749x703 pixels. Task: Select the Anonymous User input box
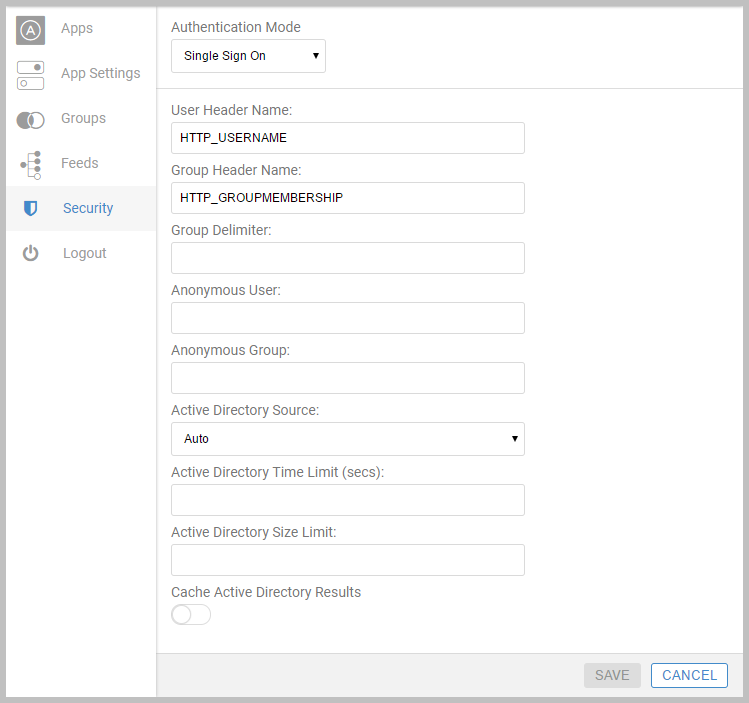[348, 318]
